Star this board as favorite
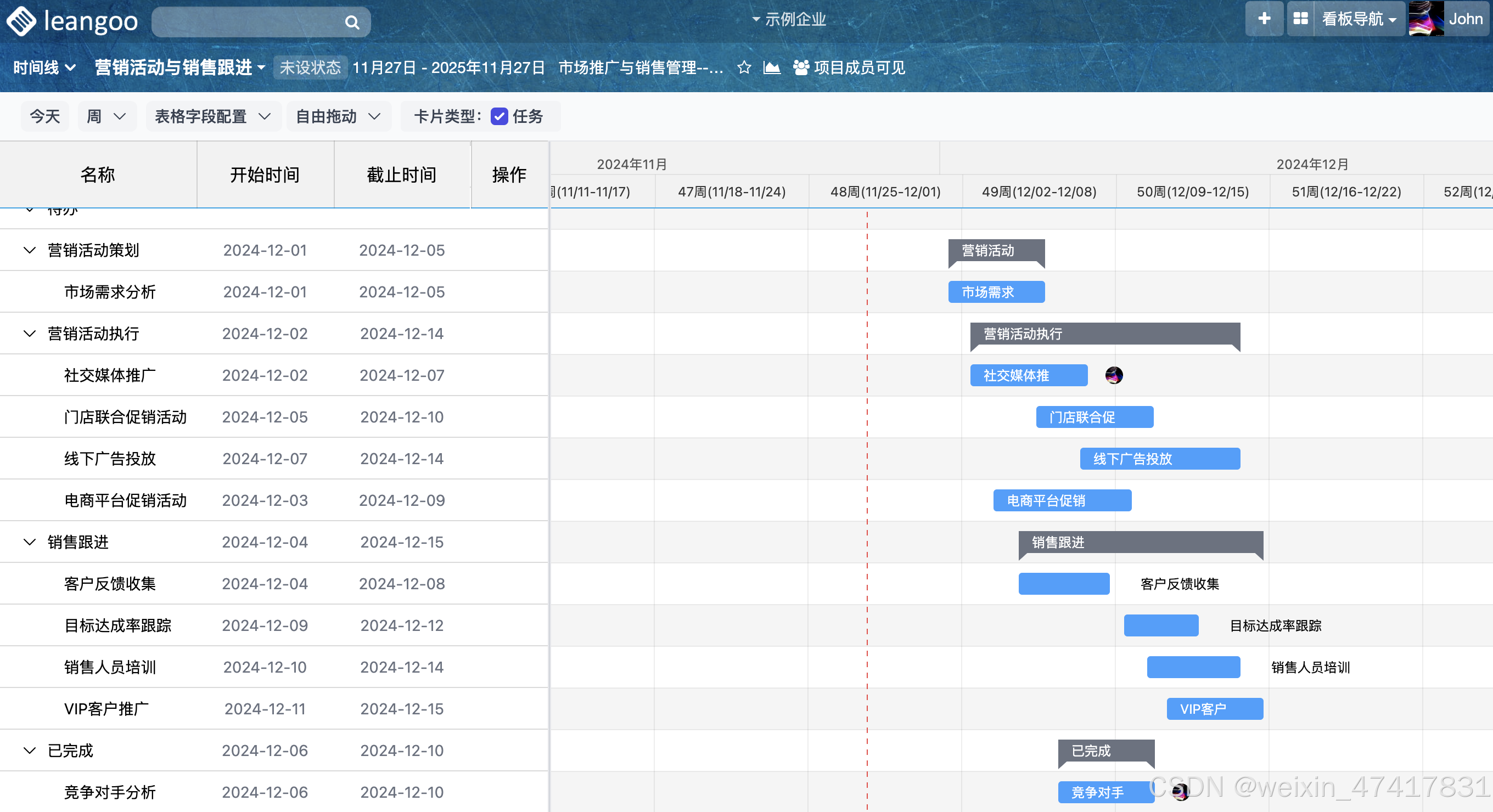 (744, 68)
